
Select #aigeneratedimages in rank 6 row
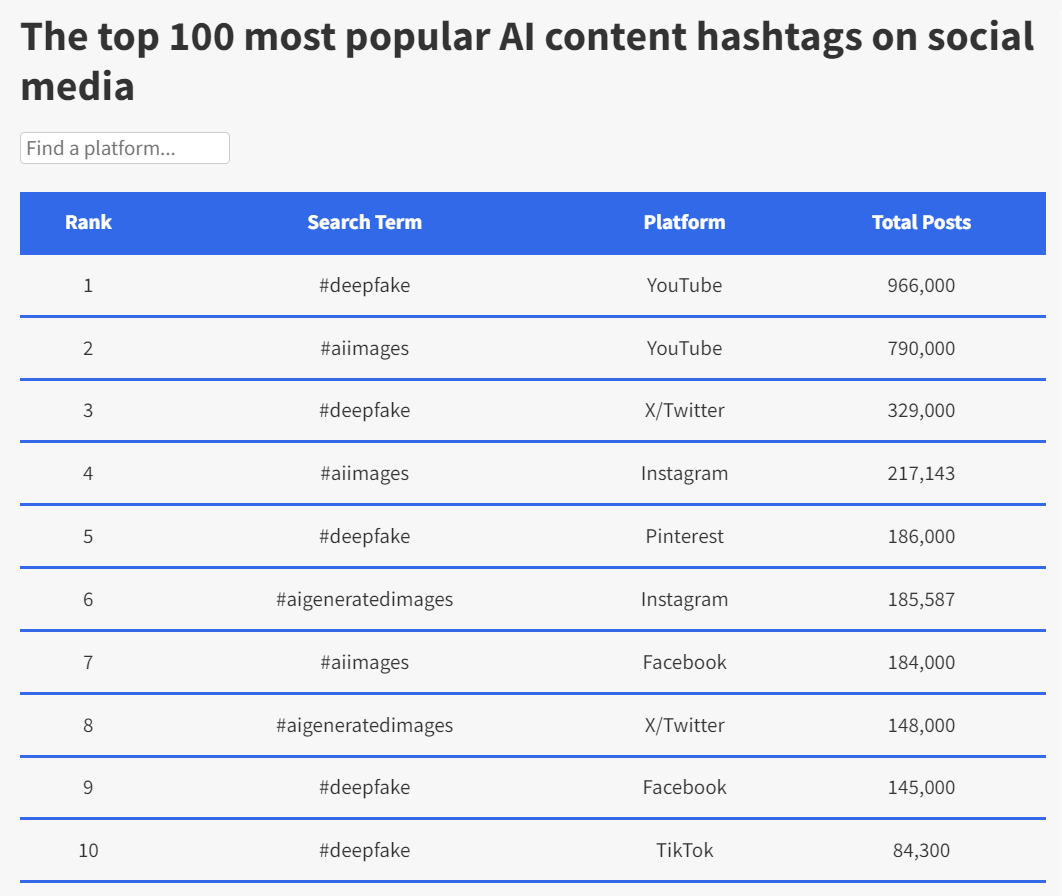coord(364,599)
